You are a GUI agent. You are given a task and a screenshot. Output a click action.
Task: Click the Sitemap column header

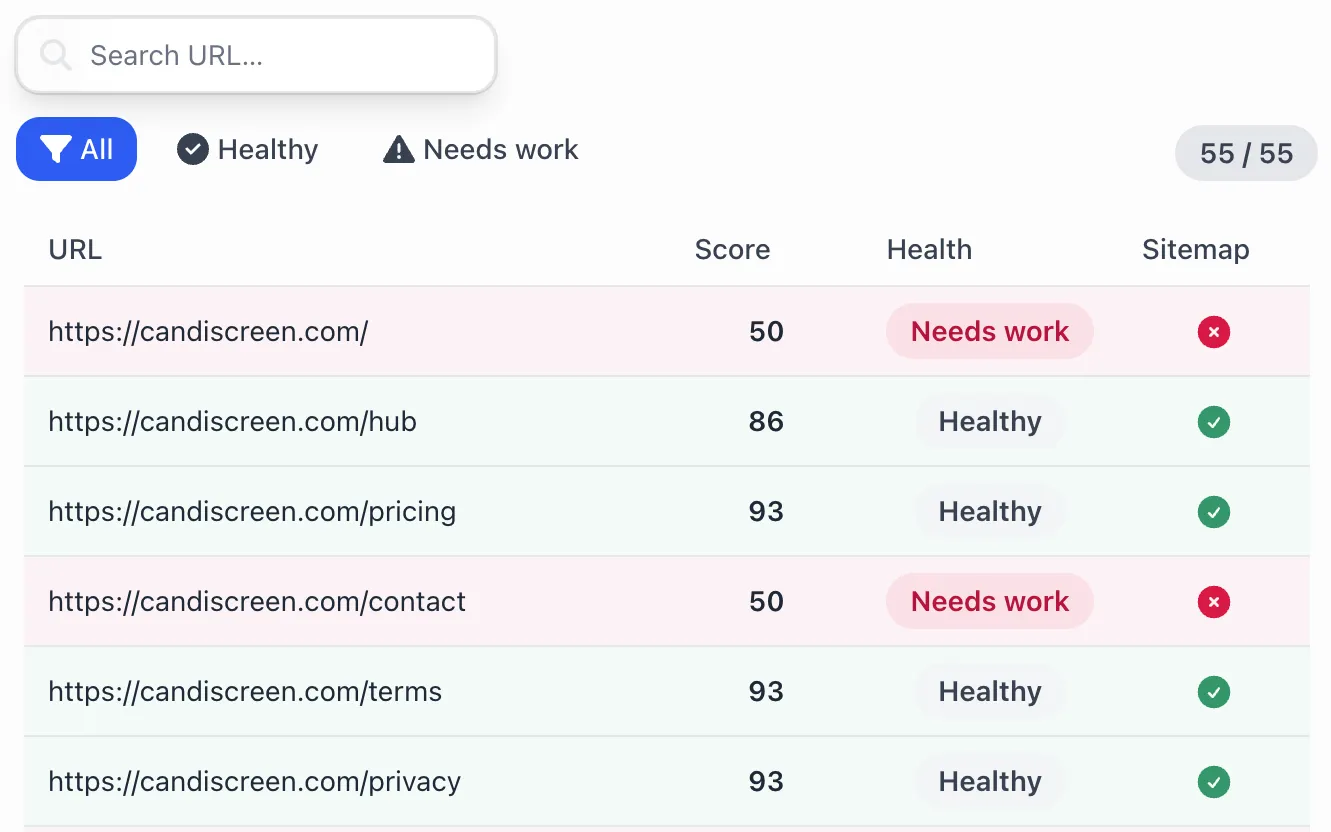1195,250
